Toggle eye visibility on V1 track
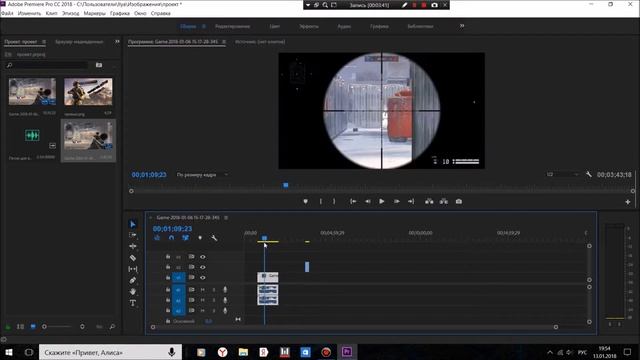The width and height of the screenshot is (640, 360). [x=202, y=278]
